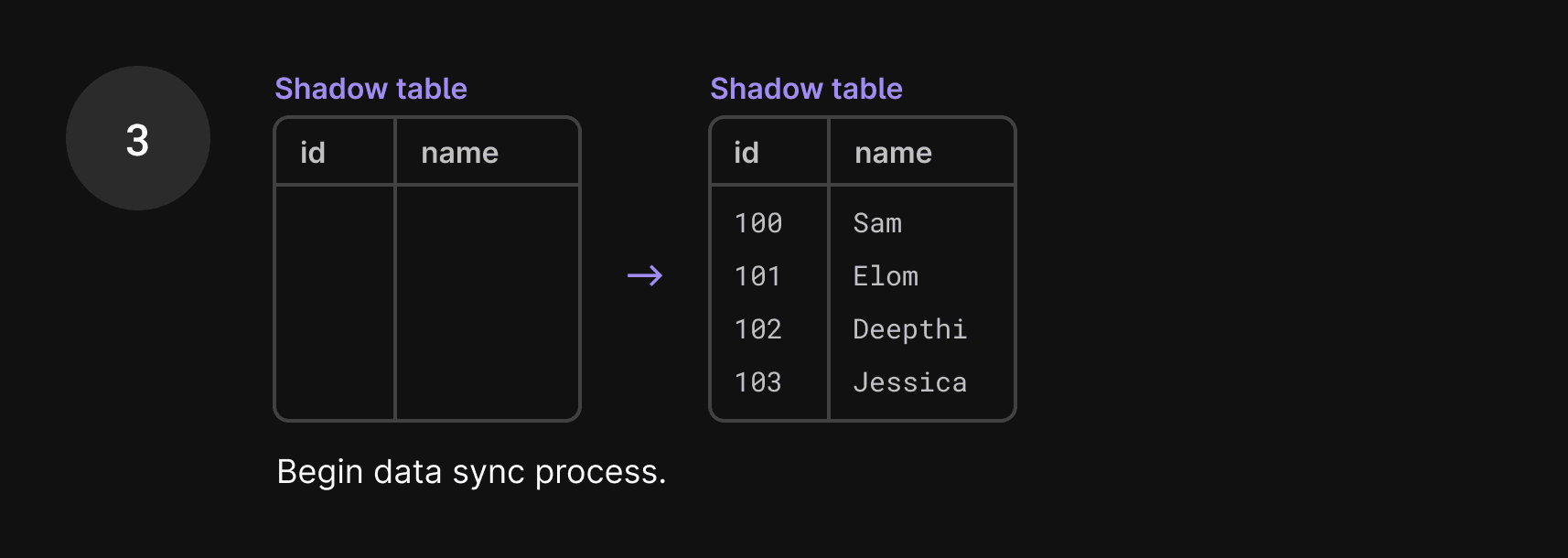Click the id cell 100
This screenshot has width=1568, height=558.
(758, 223)
